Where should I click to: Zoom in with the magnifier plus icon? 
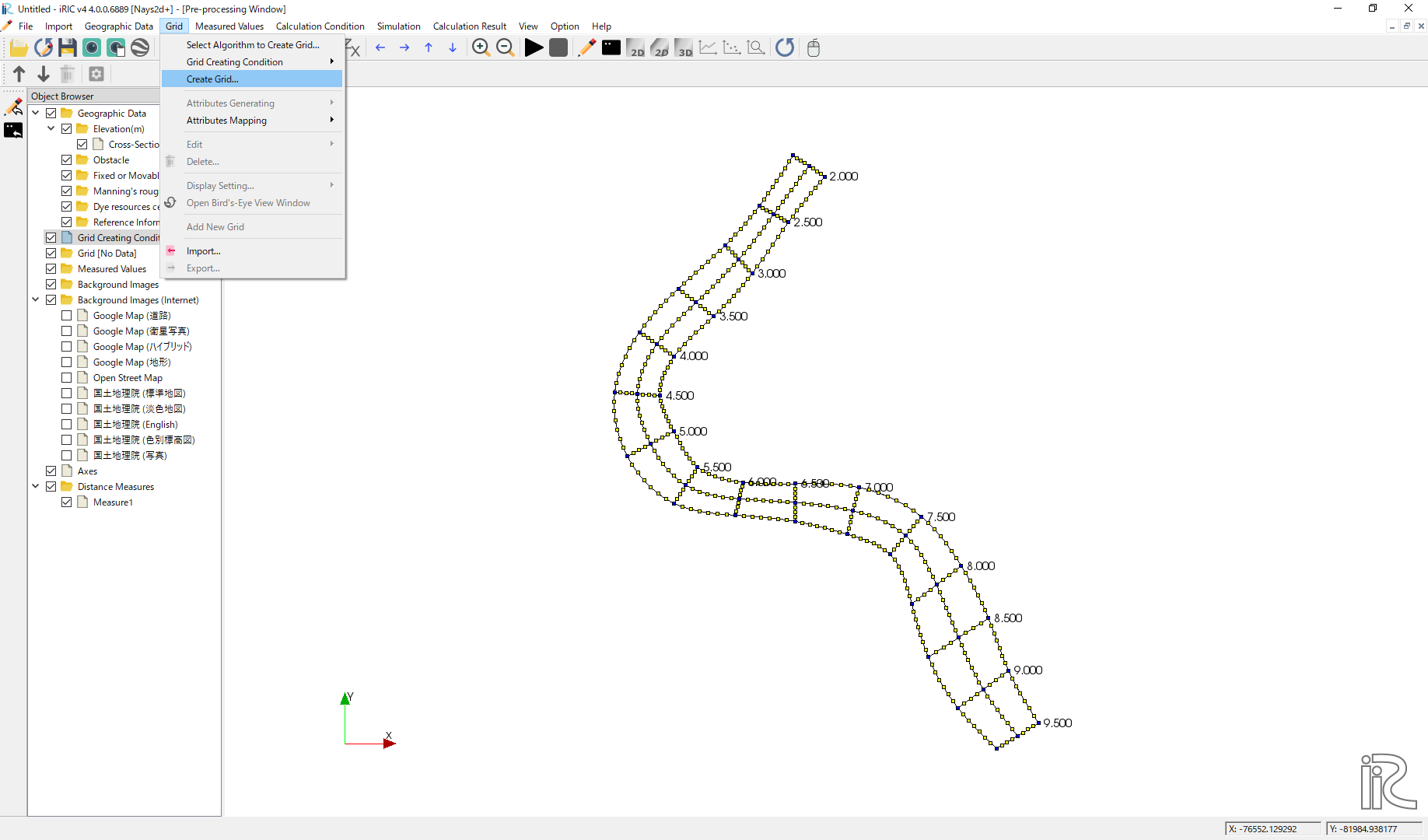click(x=481, y=48)
